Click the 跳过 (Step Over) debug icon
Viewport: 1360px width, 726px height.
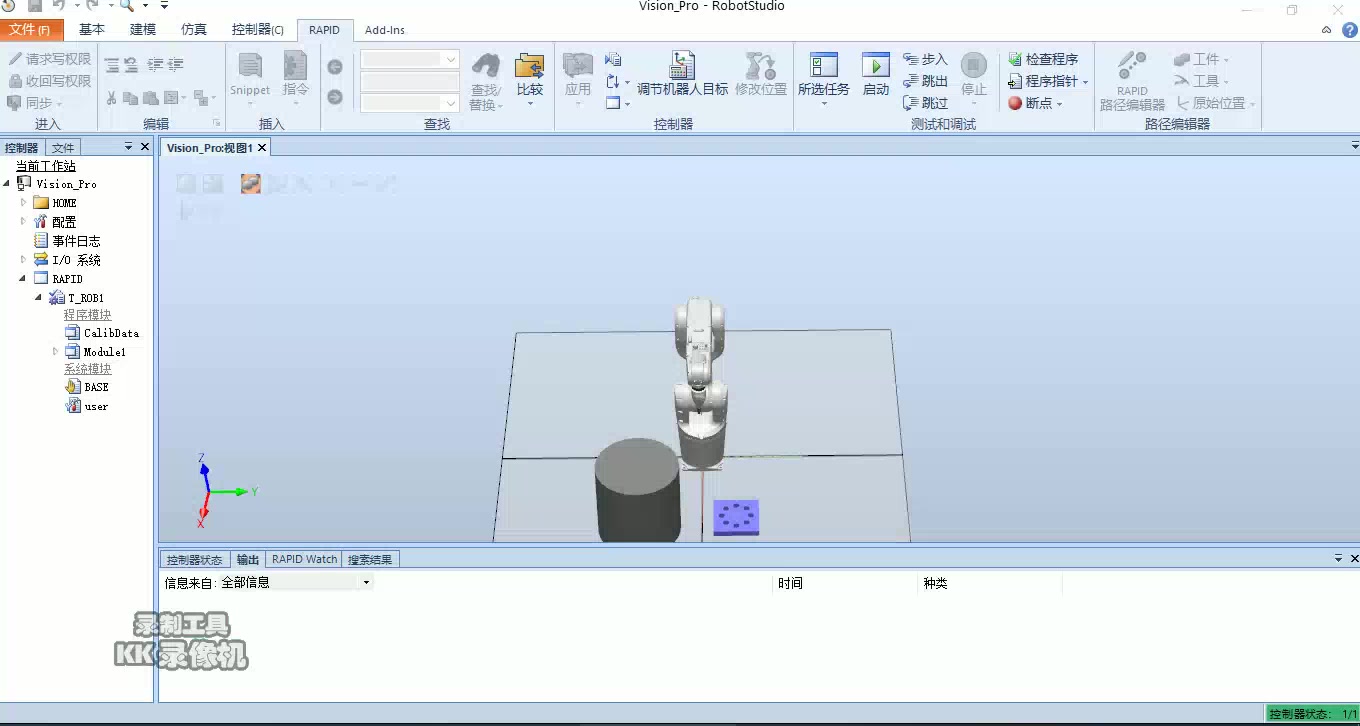coord(910,102)
